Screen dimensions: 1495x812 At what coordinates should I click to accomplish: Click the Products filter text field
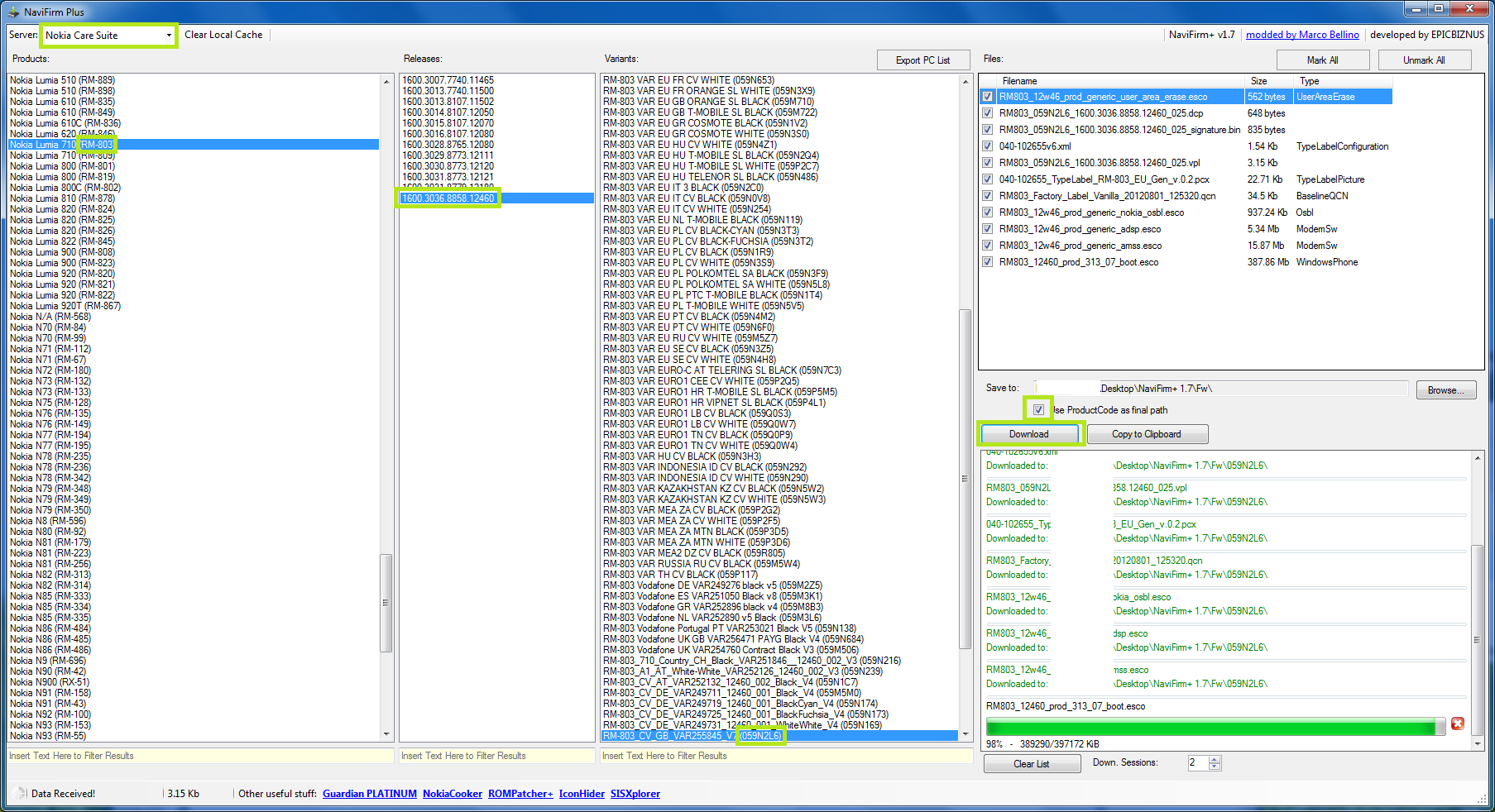pos(200,756)
